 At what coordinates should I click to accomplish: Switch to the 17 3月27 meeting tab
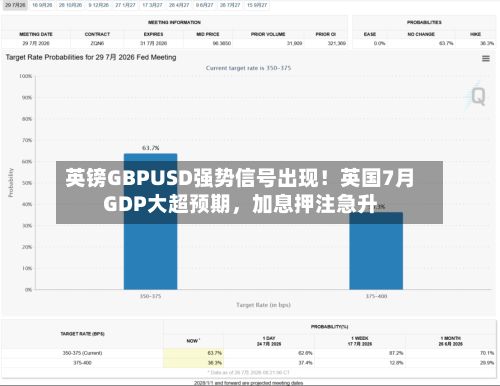coord(152,5)
